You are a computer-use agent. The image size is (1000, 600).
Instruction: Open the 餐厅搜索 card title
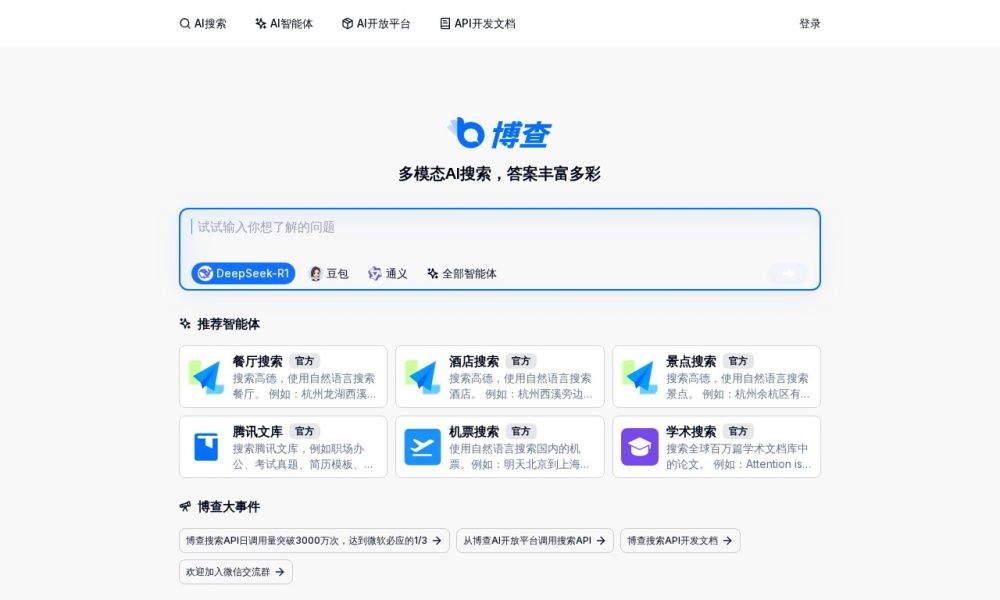[x=257, y=362]
